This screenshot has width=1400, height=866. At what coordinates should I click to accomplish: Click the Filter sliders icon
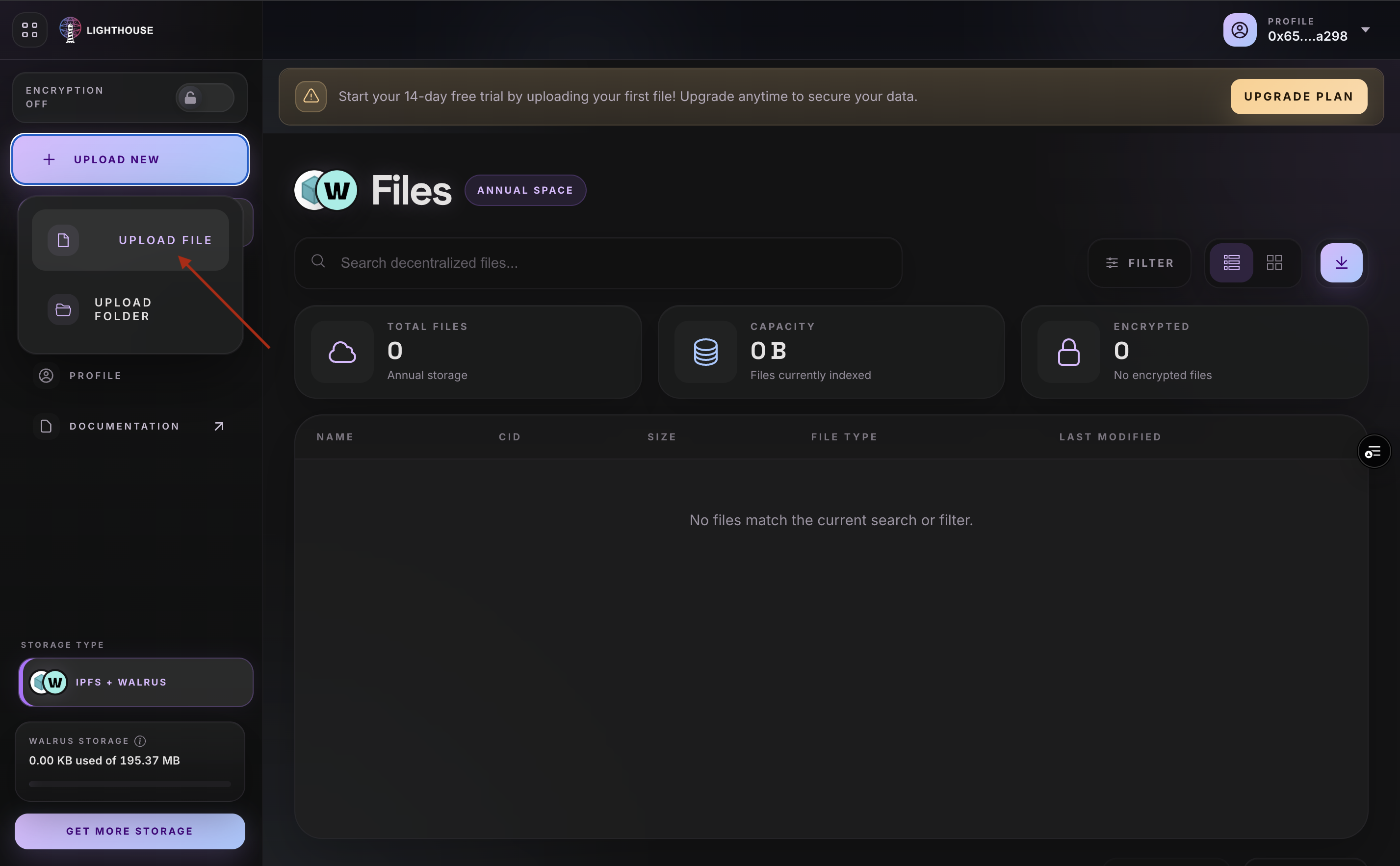[x=1112, y=263]
